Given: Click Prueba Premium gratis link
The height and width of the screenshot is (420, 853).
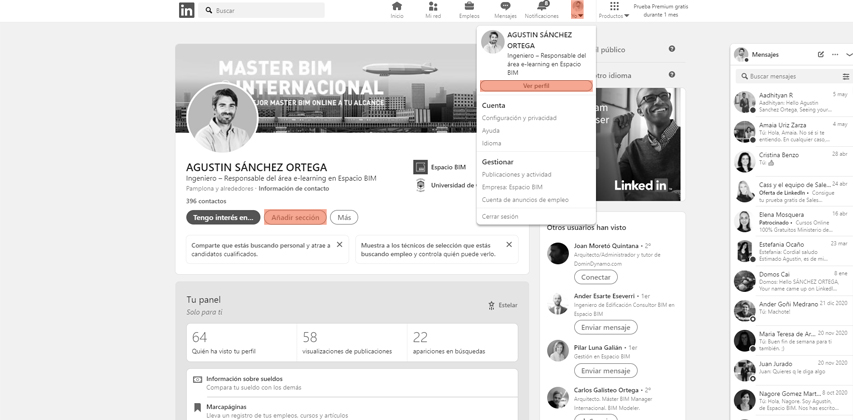Looking at the screenshot, I should point(661,11).
